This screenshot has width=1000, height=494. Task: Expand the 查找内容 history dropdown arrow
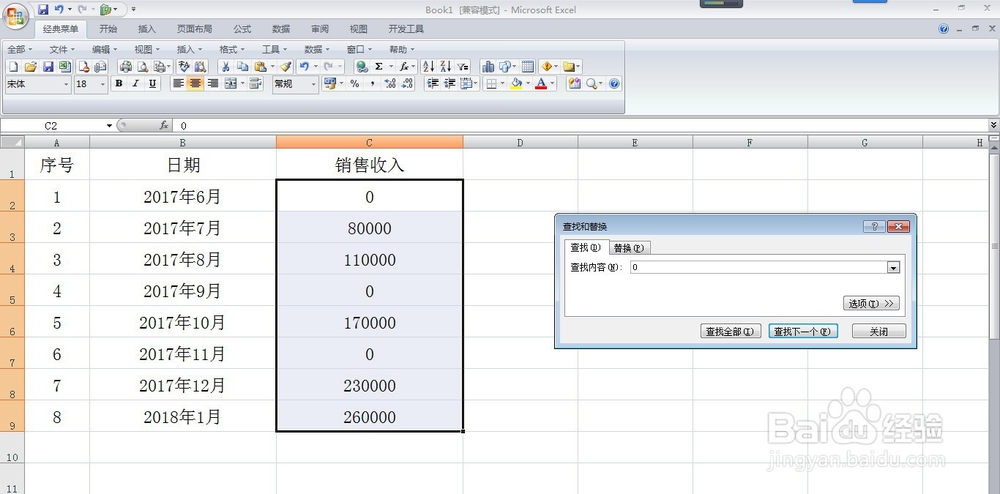click(893, 268)
